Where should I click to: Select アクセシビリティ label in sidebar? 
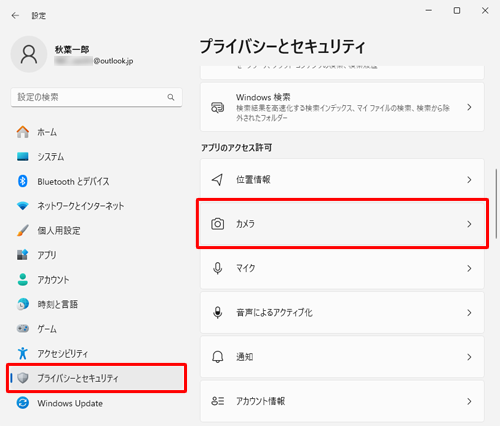click(x=63, y=353)
